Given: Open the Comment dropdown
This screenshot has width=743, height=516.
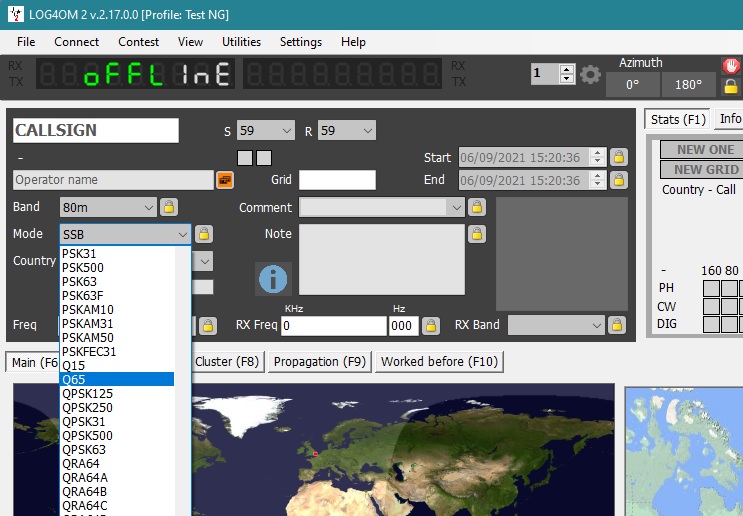Looking at the screenshot, I should tap(456, 208).
